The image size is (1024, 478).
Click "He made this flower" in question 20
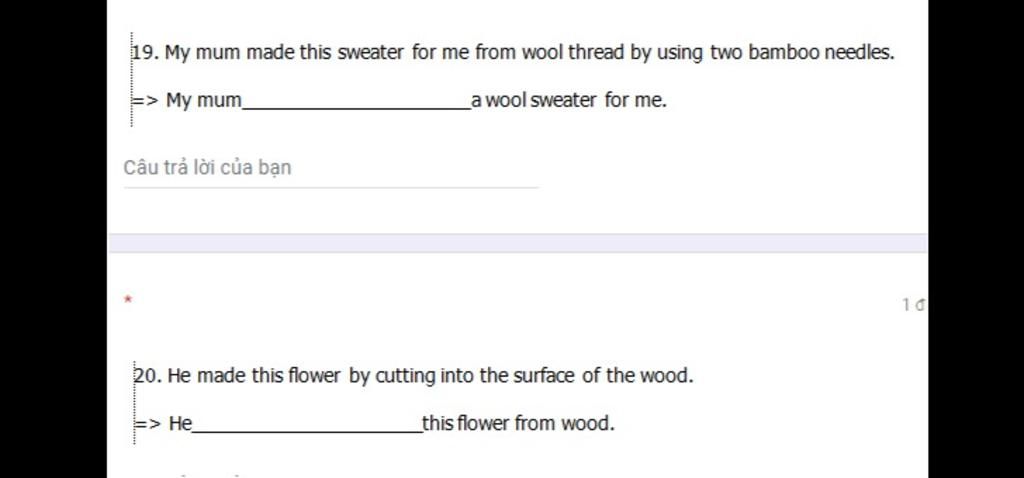coord(255,377)
